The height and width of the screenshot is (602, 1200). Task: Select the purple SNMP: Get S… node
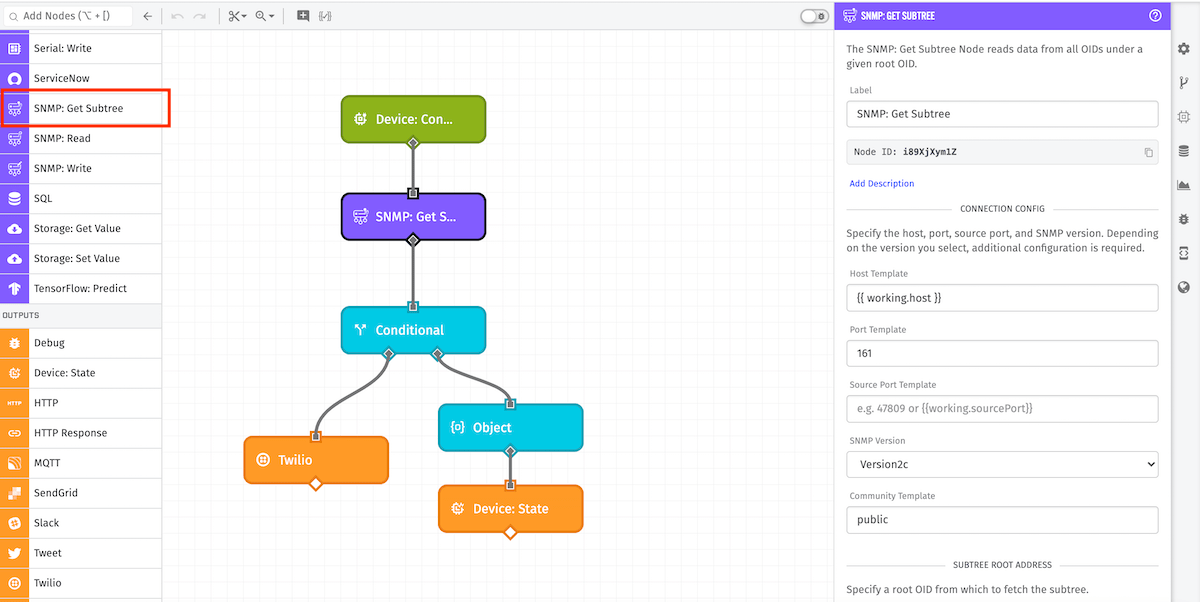click(413, 217)
